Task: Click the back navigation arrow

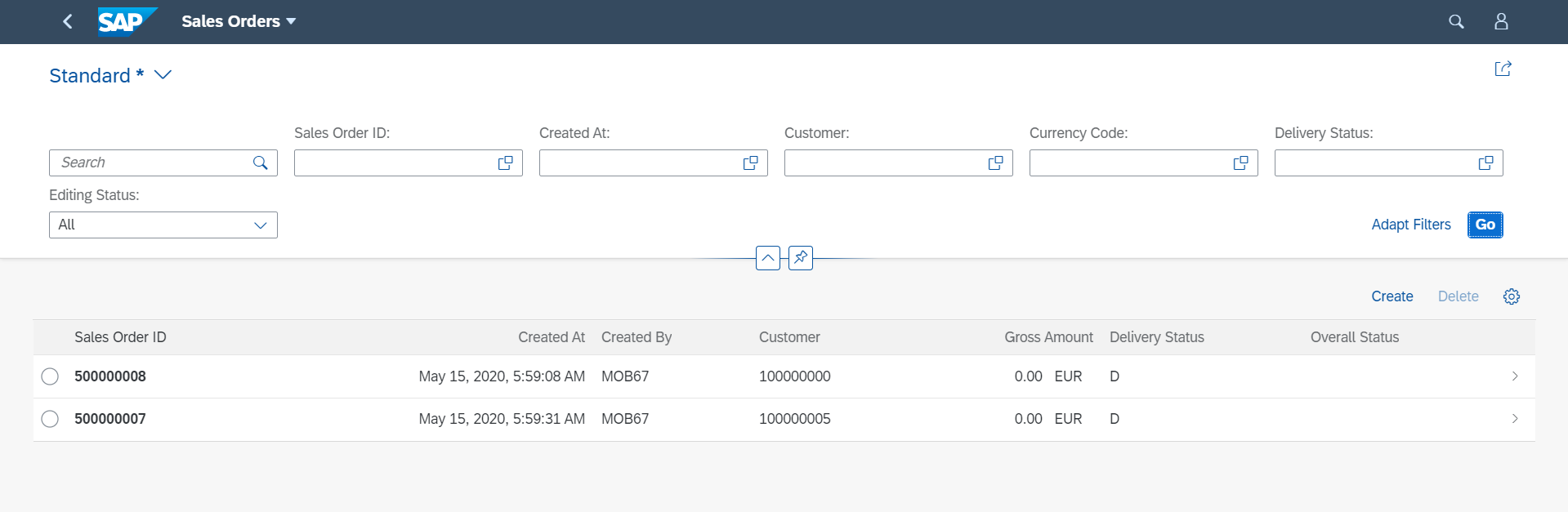Action: click(x=68, y=21)
